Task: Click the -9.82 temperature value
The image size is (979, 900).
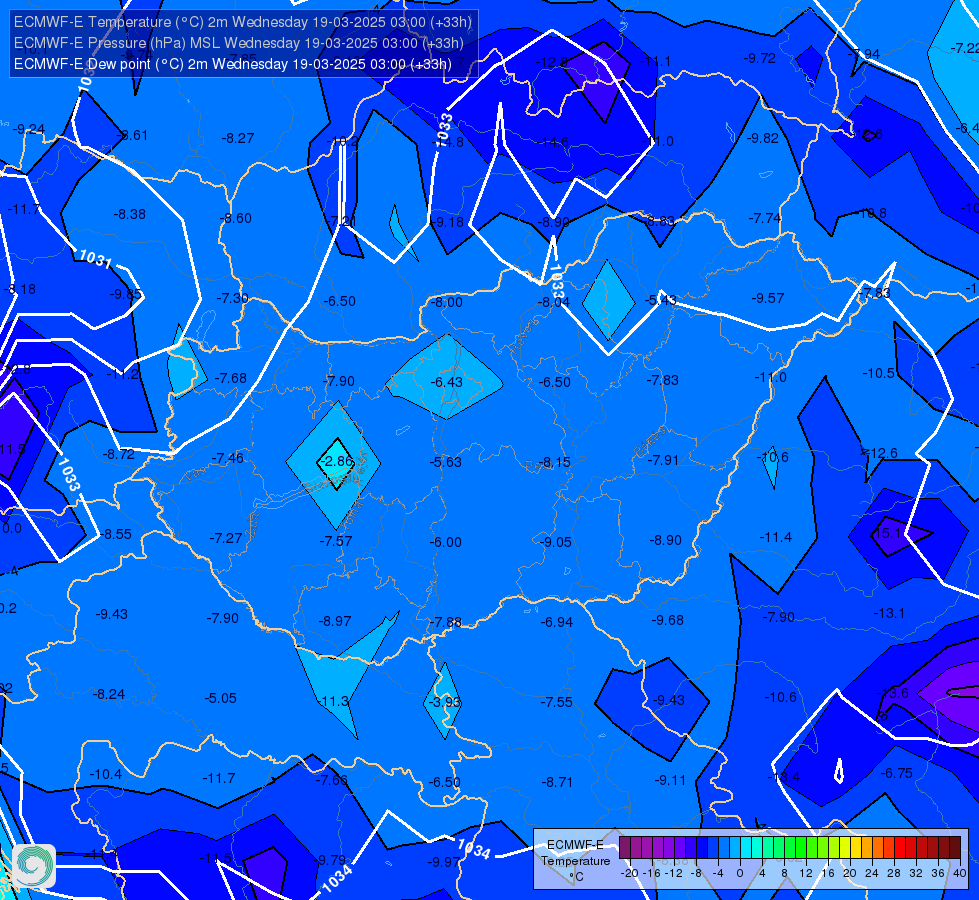Action: [x=763, y=138]
